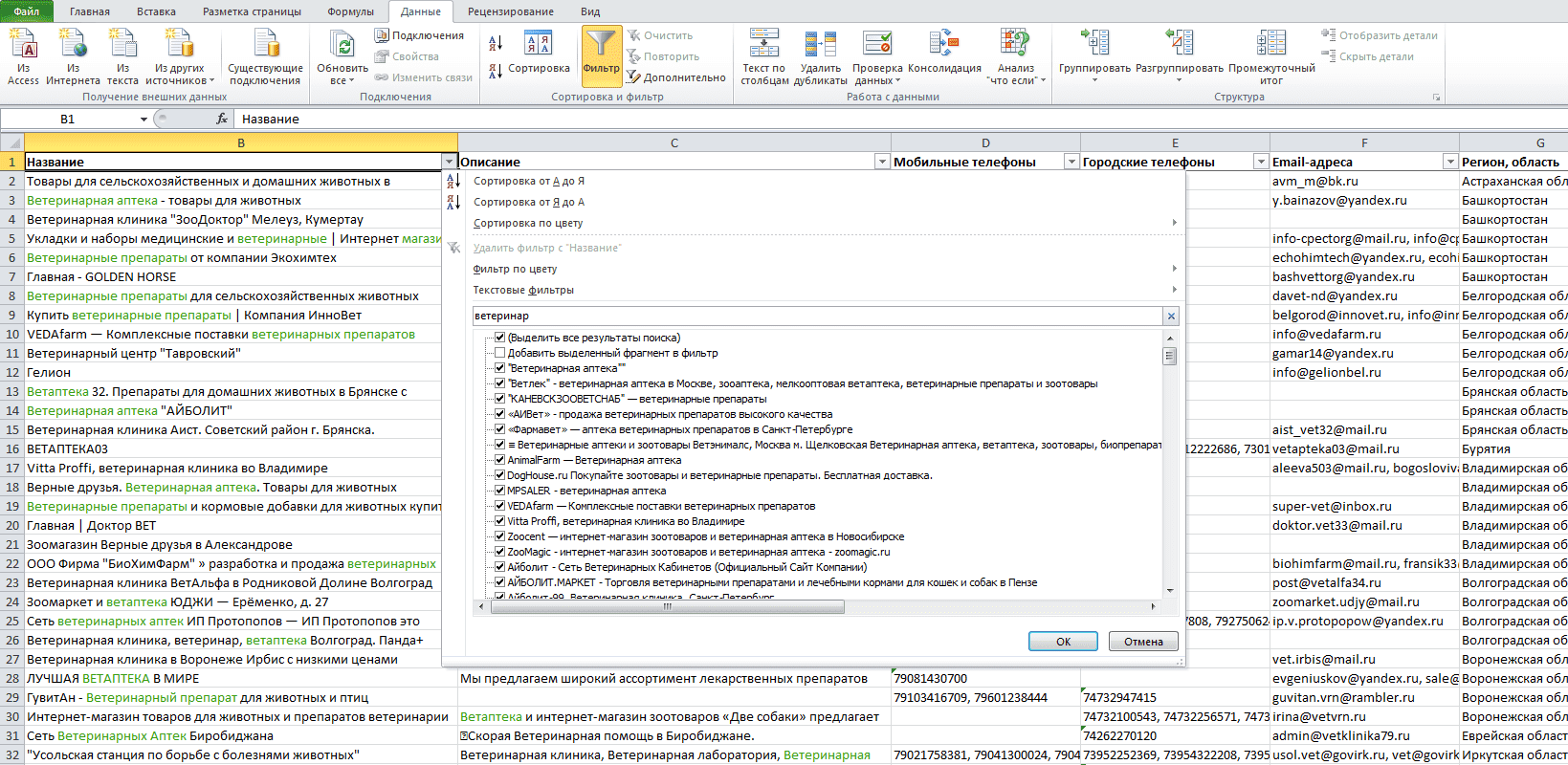
Task: Switch to the Формулы ribbon tab
Action: [350, 11]
